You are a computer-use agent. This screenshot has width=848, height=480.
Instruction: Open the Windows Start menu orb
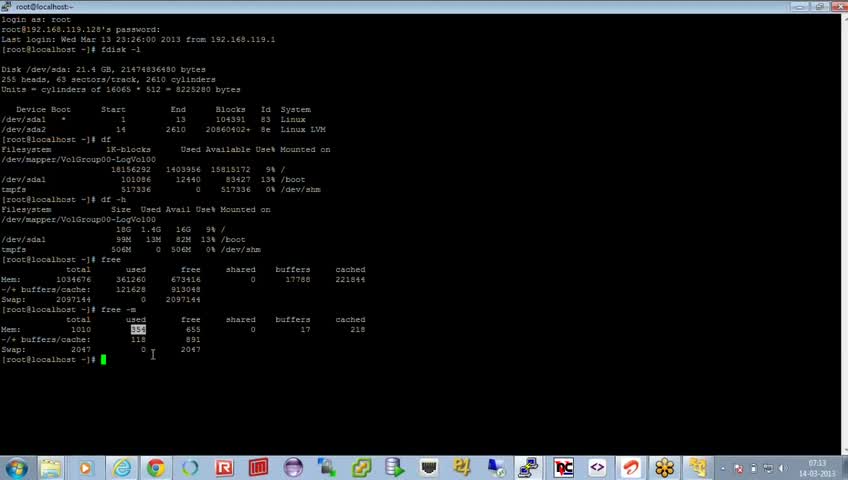click(x=16, y=468)
